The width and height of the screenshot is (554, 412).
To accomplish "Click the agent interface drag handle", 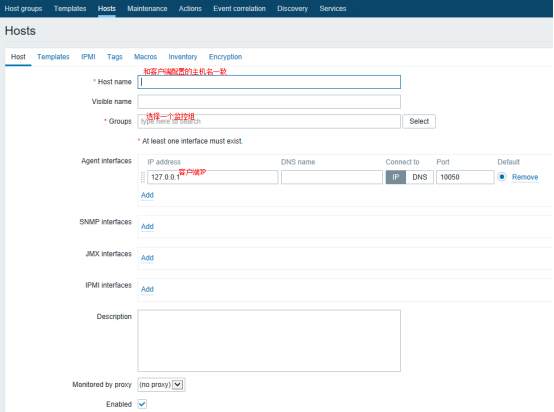I will 143,177.
